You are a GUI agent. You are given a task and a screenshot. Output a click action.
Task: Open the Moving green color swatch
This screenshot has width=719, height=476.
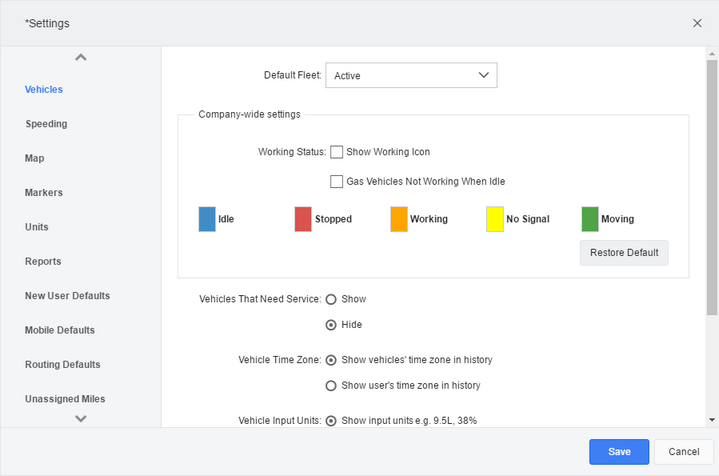coord(590,219)
